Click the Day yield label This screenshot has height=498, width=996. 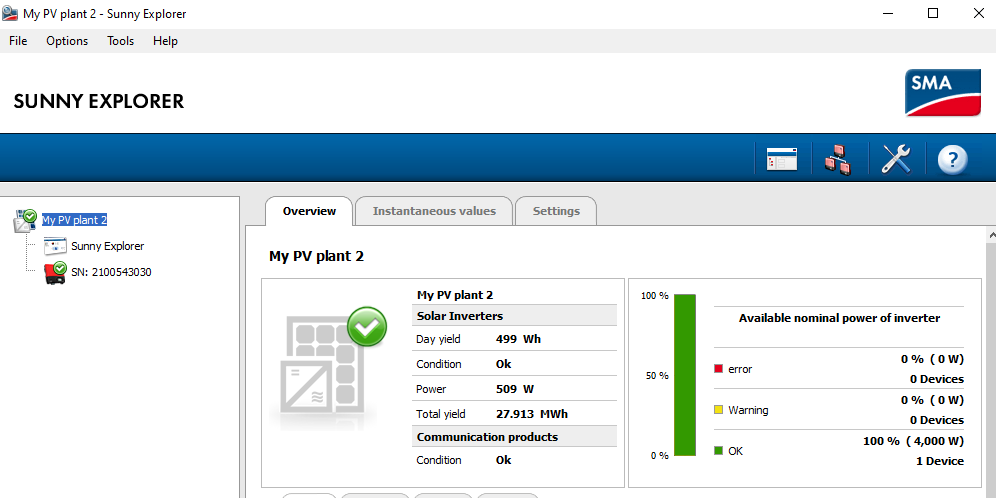(438, 339)
